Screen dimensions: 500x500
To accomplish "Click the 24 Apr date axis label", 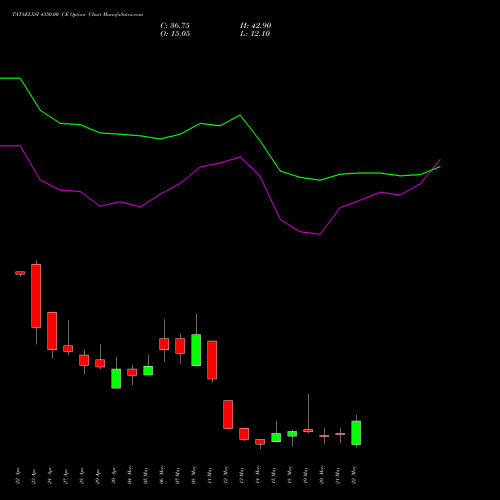I will tap(50, 476).
